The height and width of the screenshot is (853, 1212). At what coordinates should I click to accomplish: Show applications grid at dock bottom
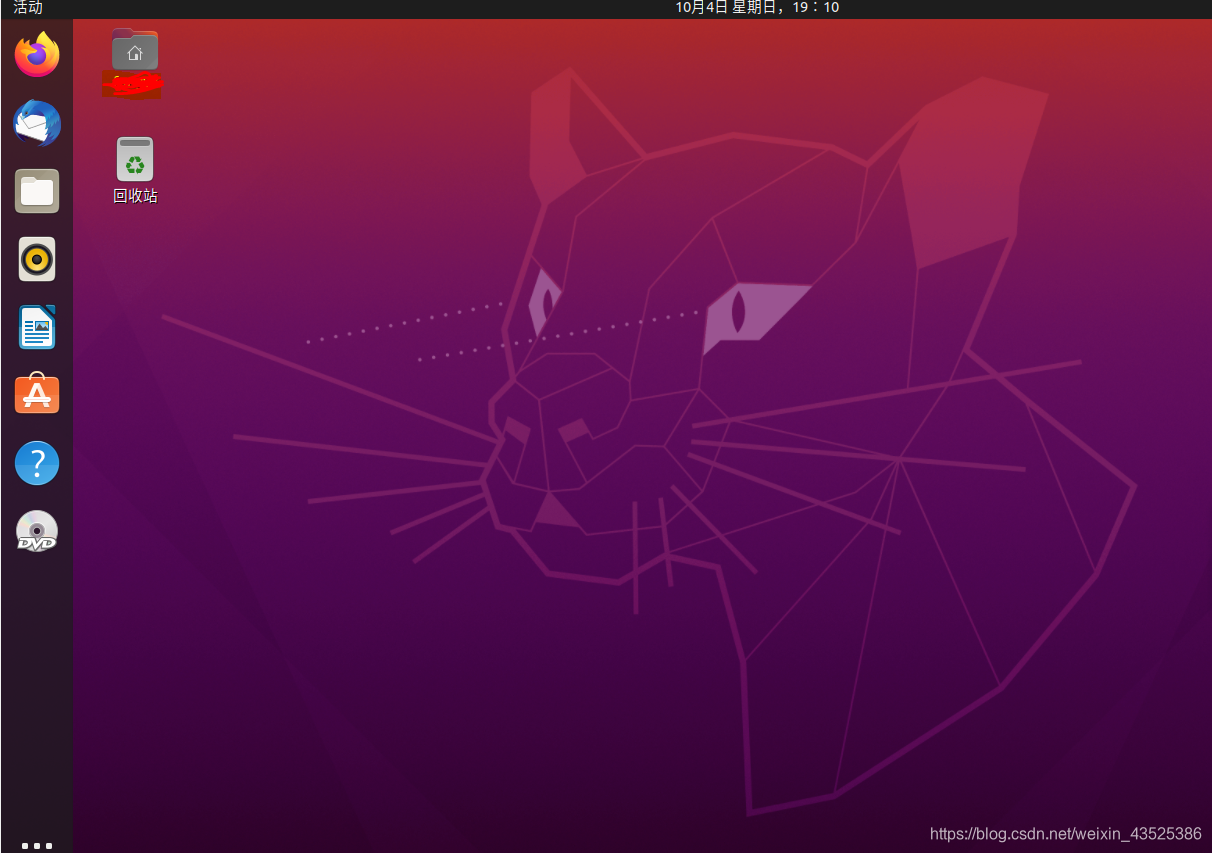pos(37,846)
